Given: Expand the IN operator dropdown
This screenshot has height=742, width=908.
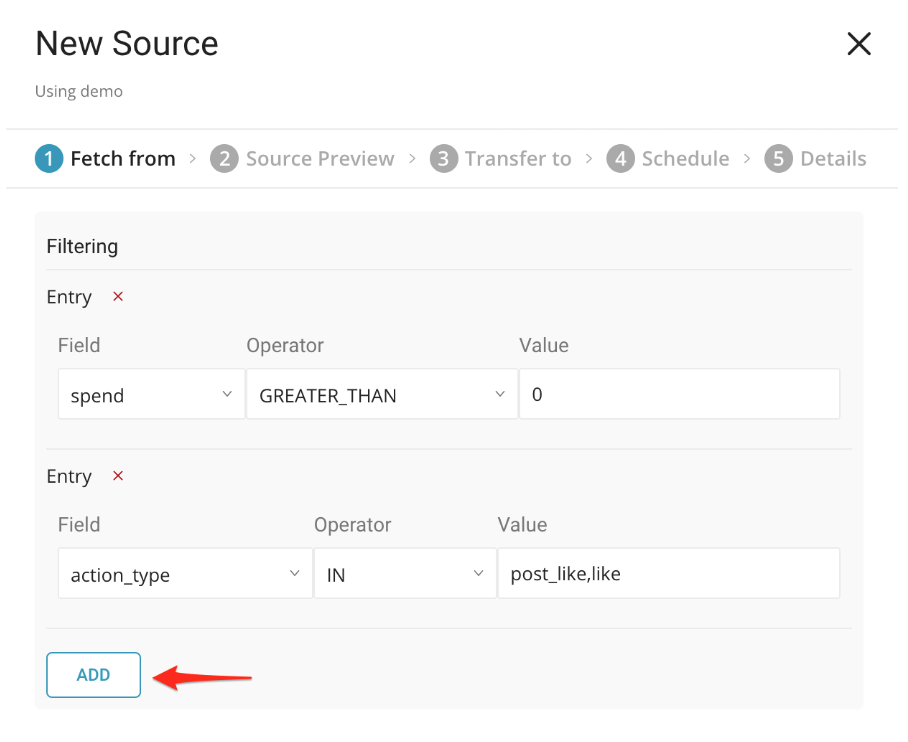Looking at the screenshot, I should [x=404, y=575].
